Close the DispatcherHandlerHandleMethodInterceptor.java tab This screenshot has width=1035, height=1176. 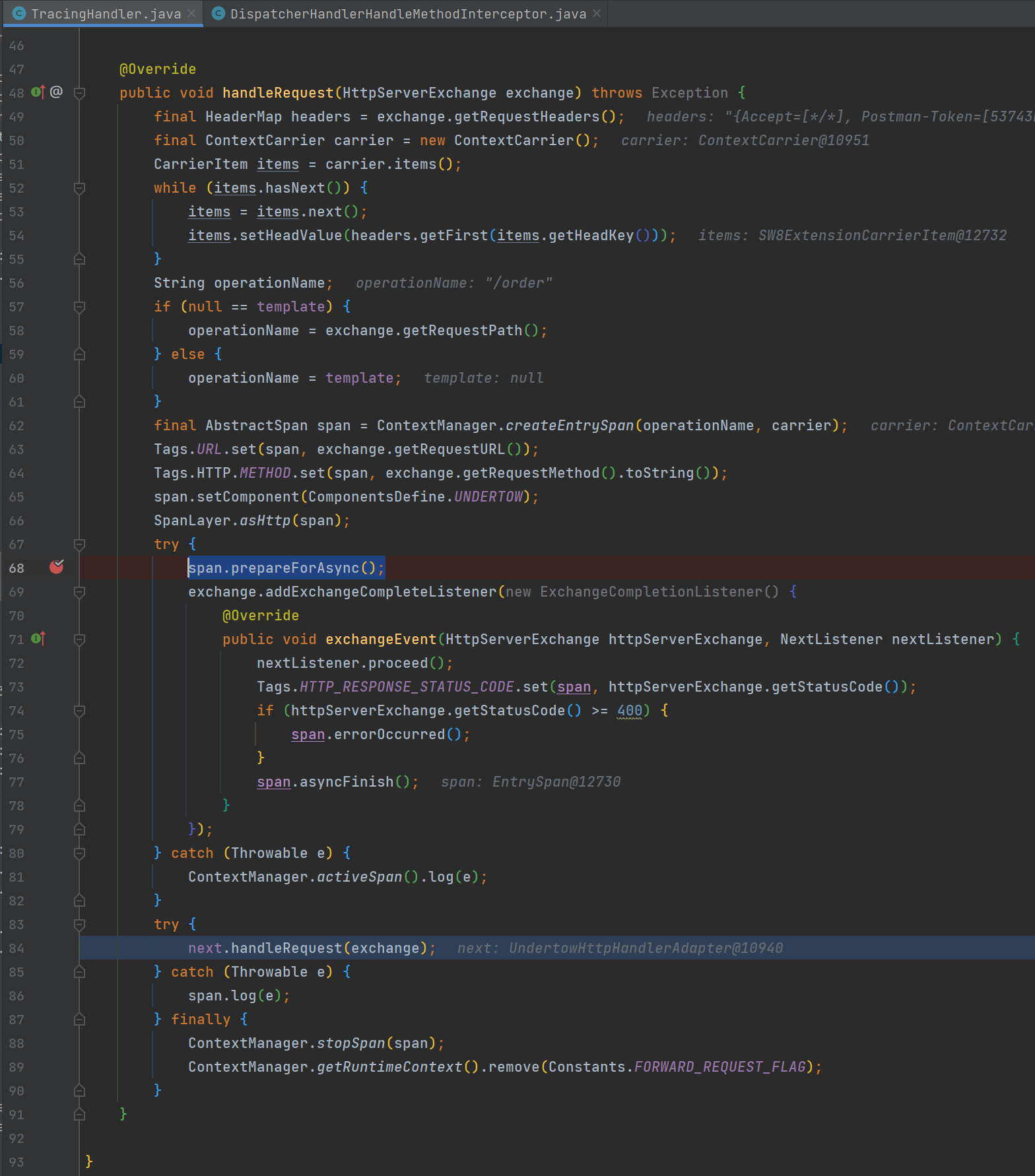tap(597, 13)
